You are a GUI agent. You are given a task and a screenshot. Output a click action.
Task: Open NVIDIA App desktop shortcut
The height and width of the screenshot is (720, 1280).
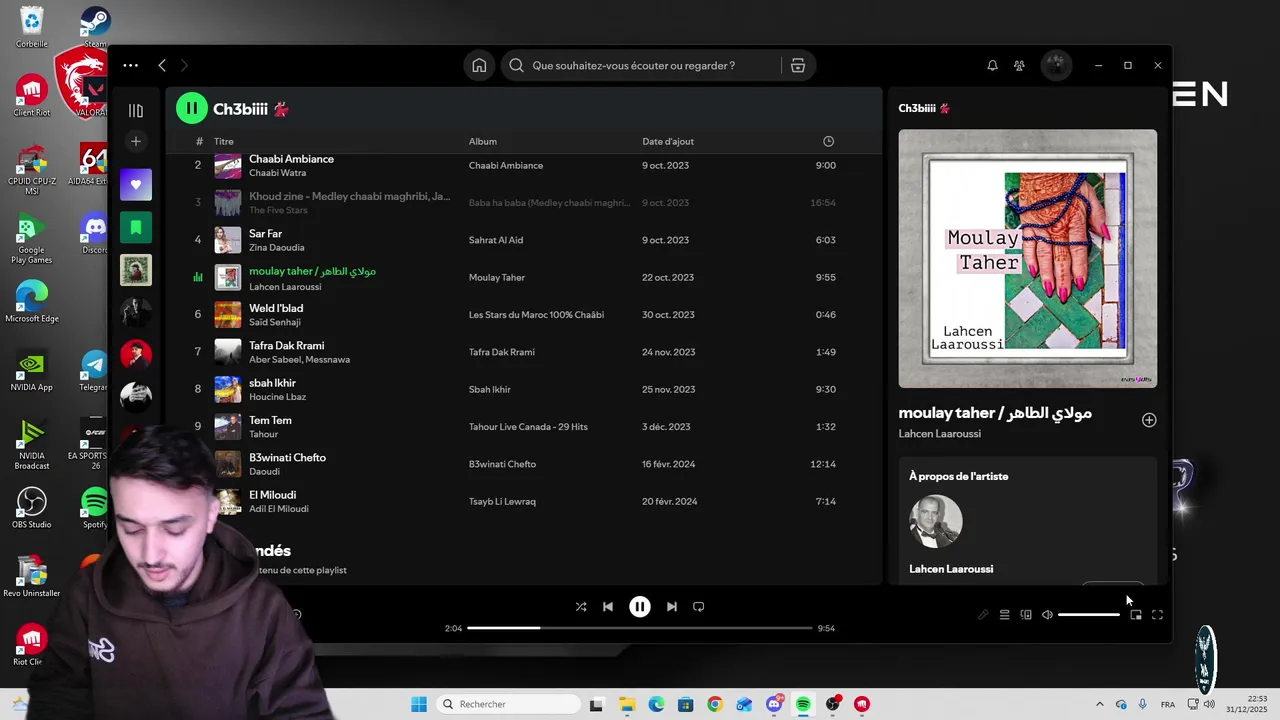(32, 370)
